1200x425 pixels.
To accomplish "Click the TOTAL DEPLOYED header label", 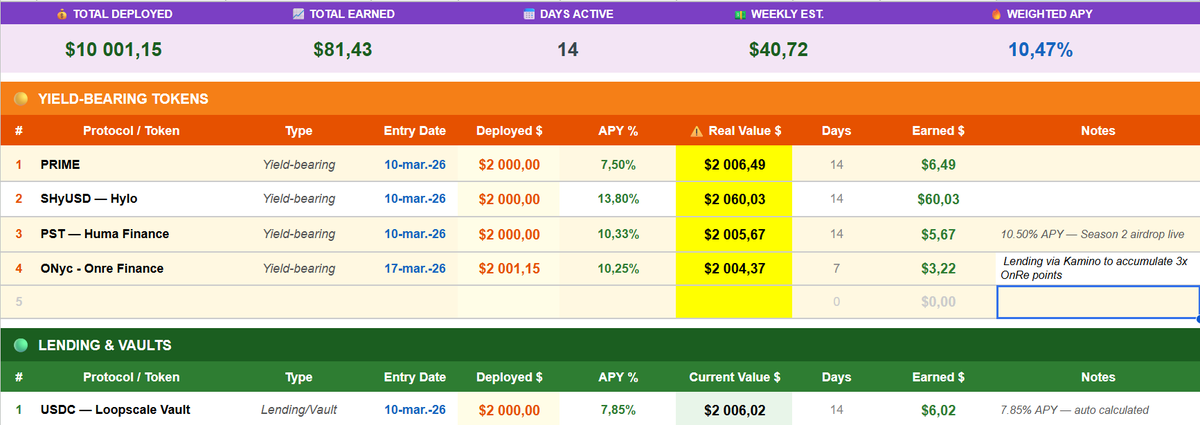I will click(123, 14).
